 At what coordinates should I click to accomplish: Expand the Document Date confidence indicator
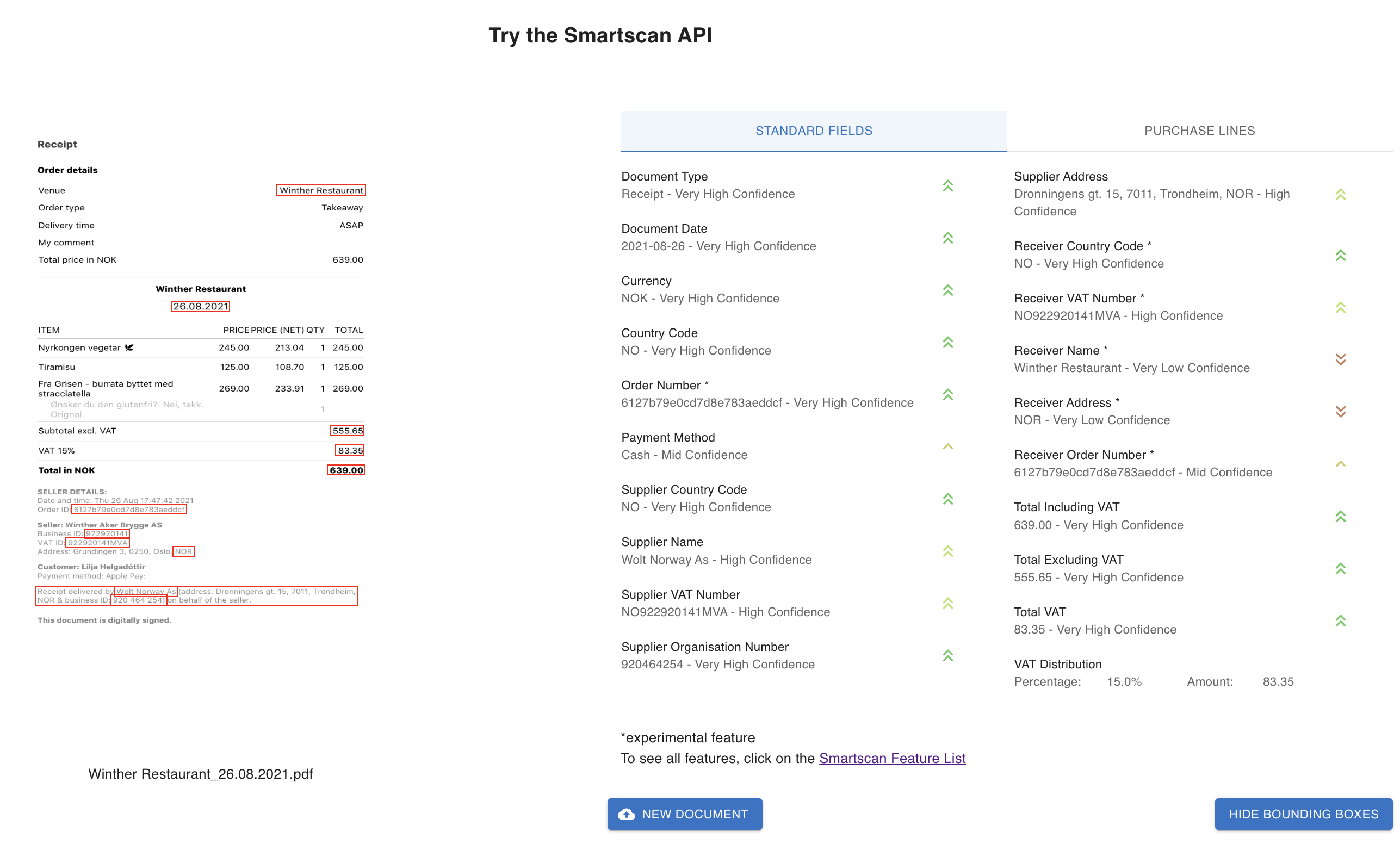[947, 238]
